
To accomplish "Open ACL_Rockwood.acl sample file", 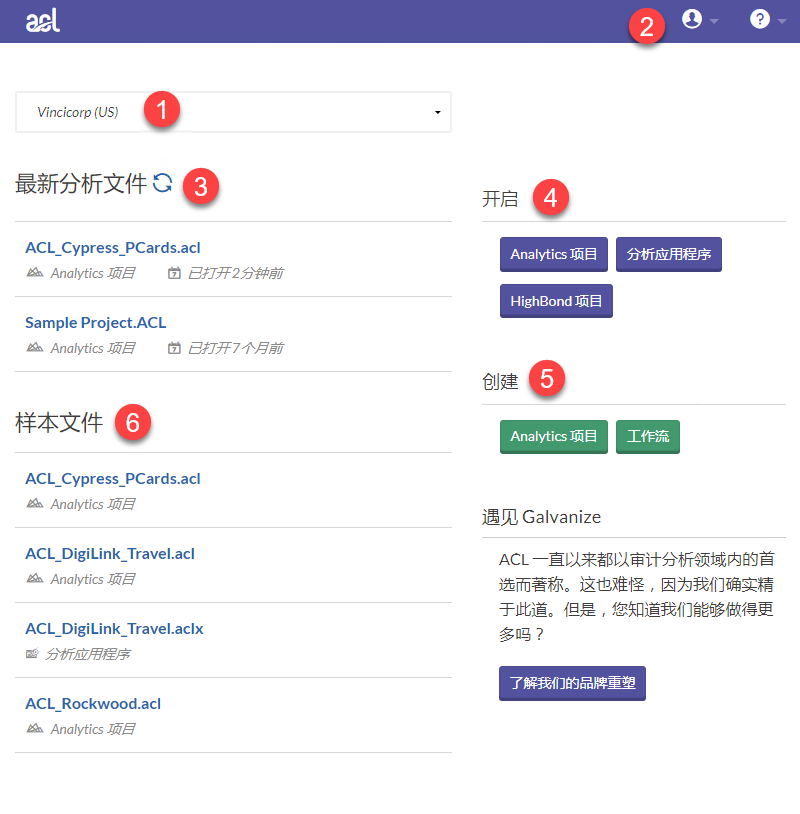I will click(93, 703).
